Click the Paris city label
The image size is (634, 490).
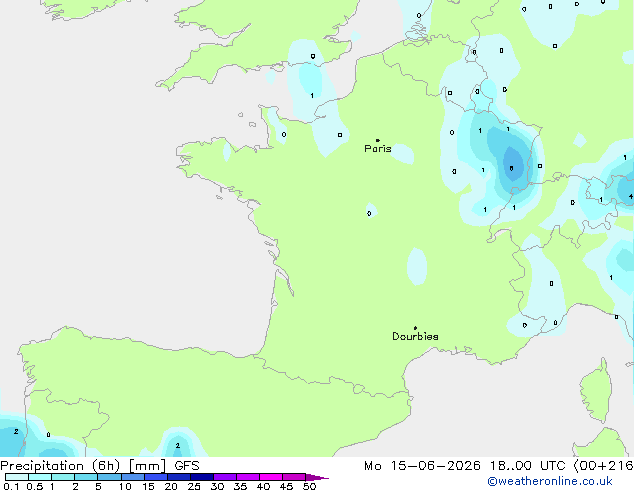click(378, 149)
